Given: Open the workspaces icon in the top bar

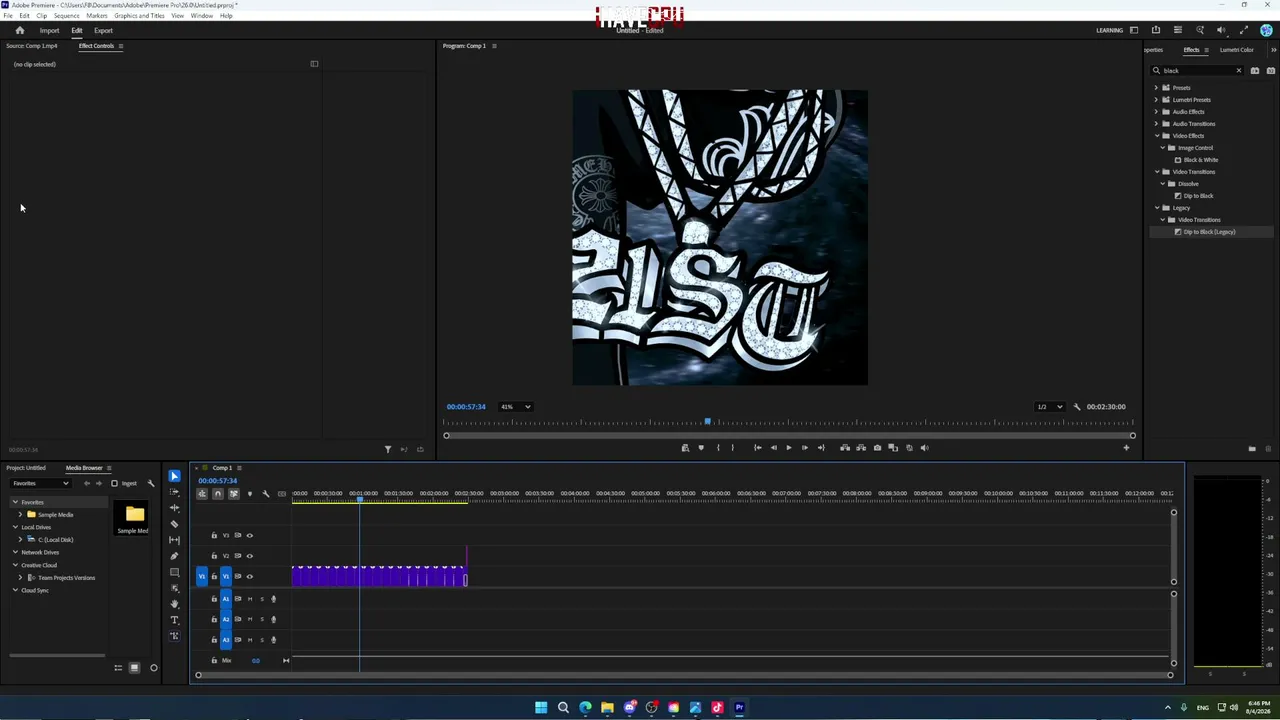Looking at the screenshot, I should (x=1134, y=30).
